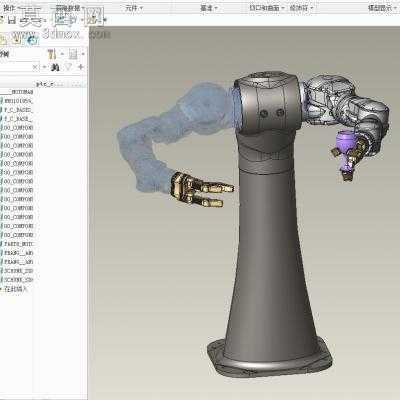This screenshot has height=400, width=400.
Task: Click the binoculars find icon in tree search
Action: click(55, 67)
